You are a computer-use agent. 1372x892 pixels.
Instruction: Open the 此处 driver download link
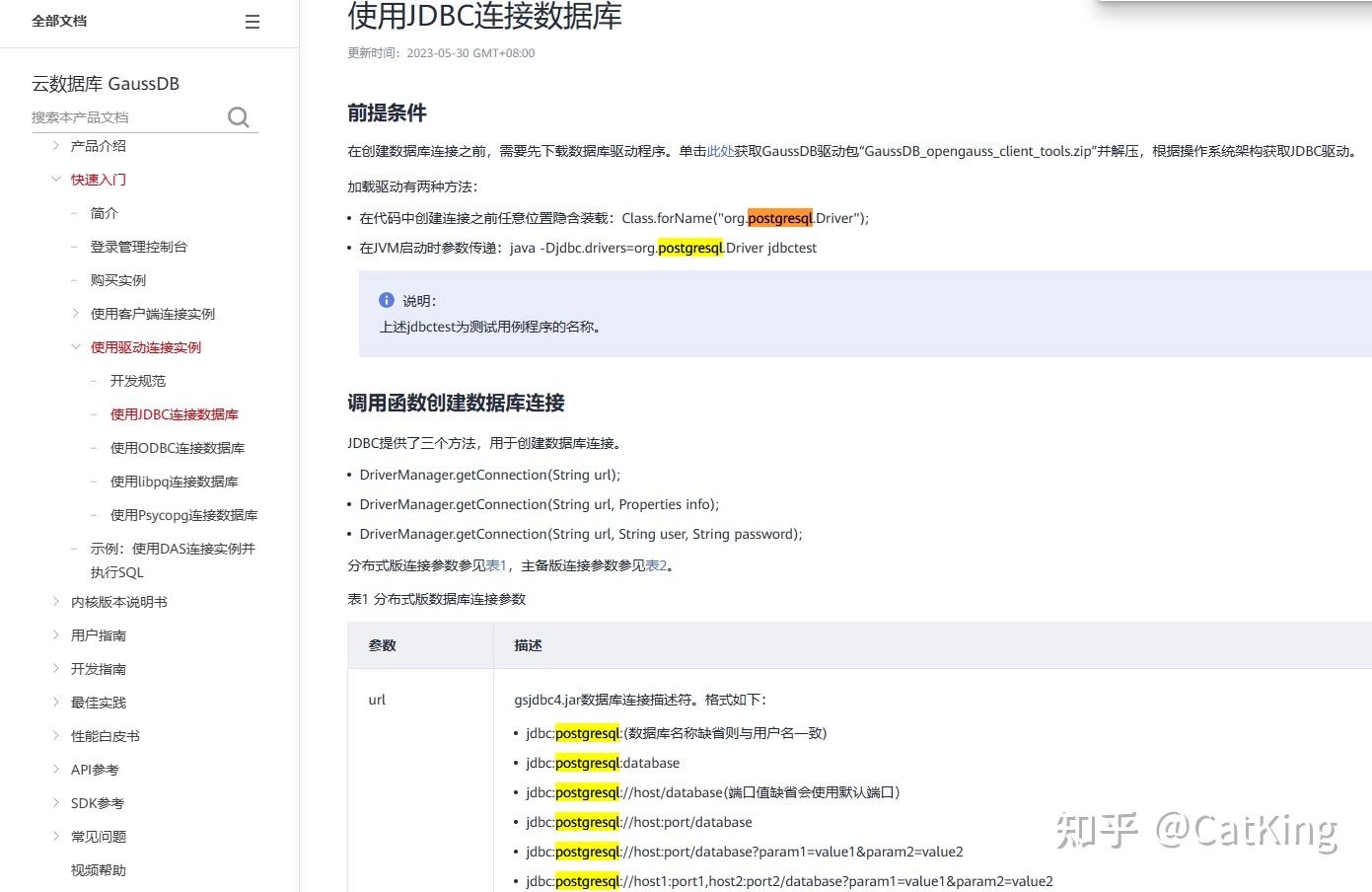[723, 151]
